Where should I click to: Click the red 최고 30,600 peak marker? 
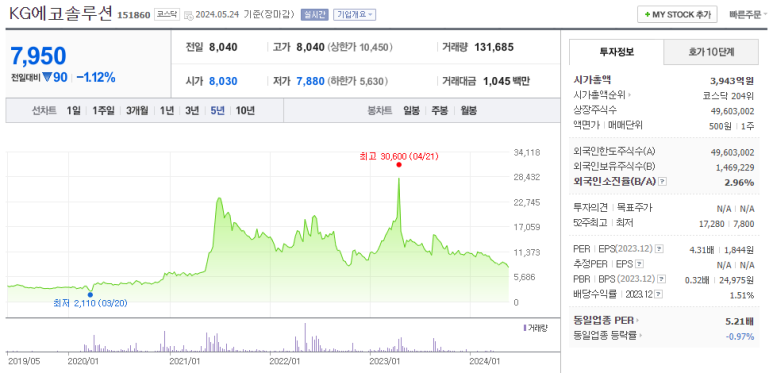pyautogui.click(x=399, y=165)
